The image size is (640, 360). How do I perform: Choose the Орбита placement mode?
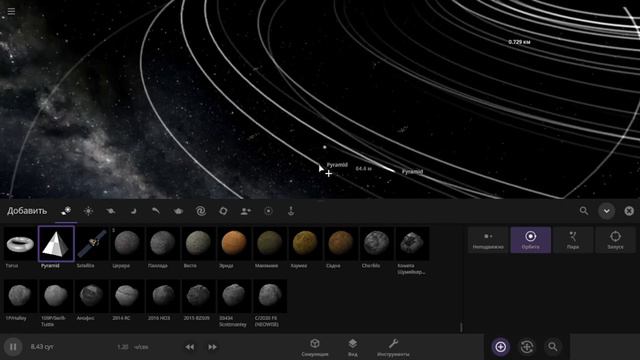point(531,240)
